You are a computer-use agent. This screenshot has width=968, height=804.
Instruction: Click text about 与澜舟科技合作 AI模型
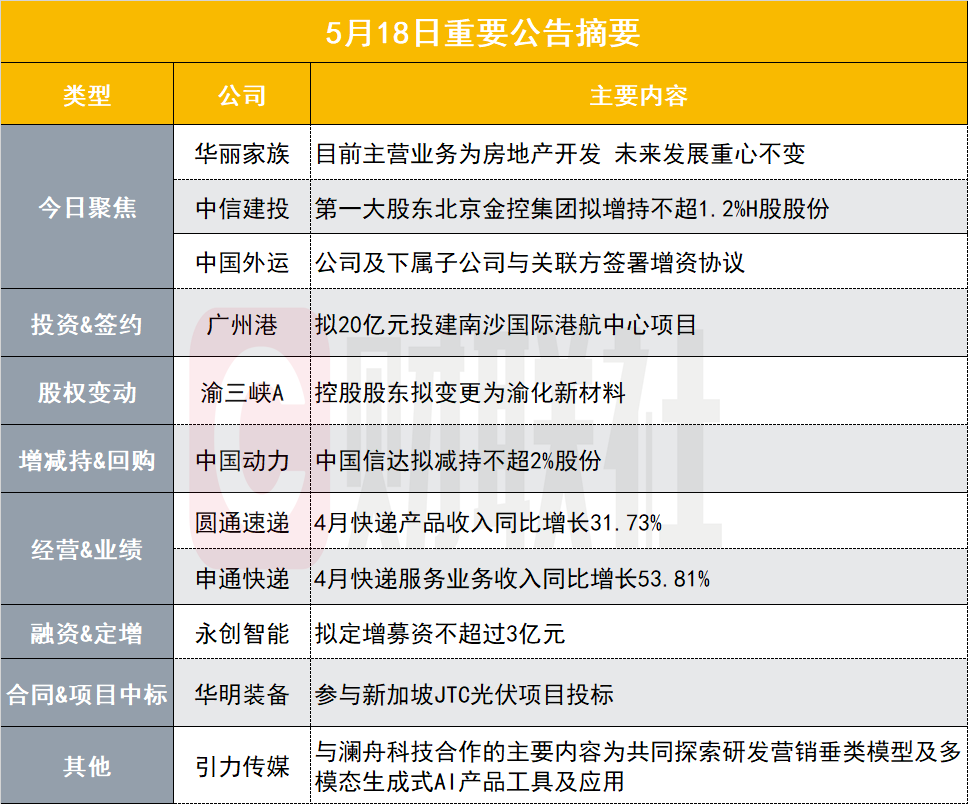click(x=638, y=766)
